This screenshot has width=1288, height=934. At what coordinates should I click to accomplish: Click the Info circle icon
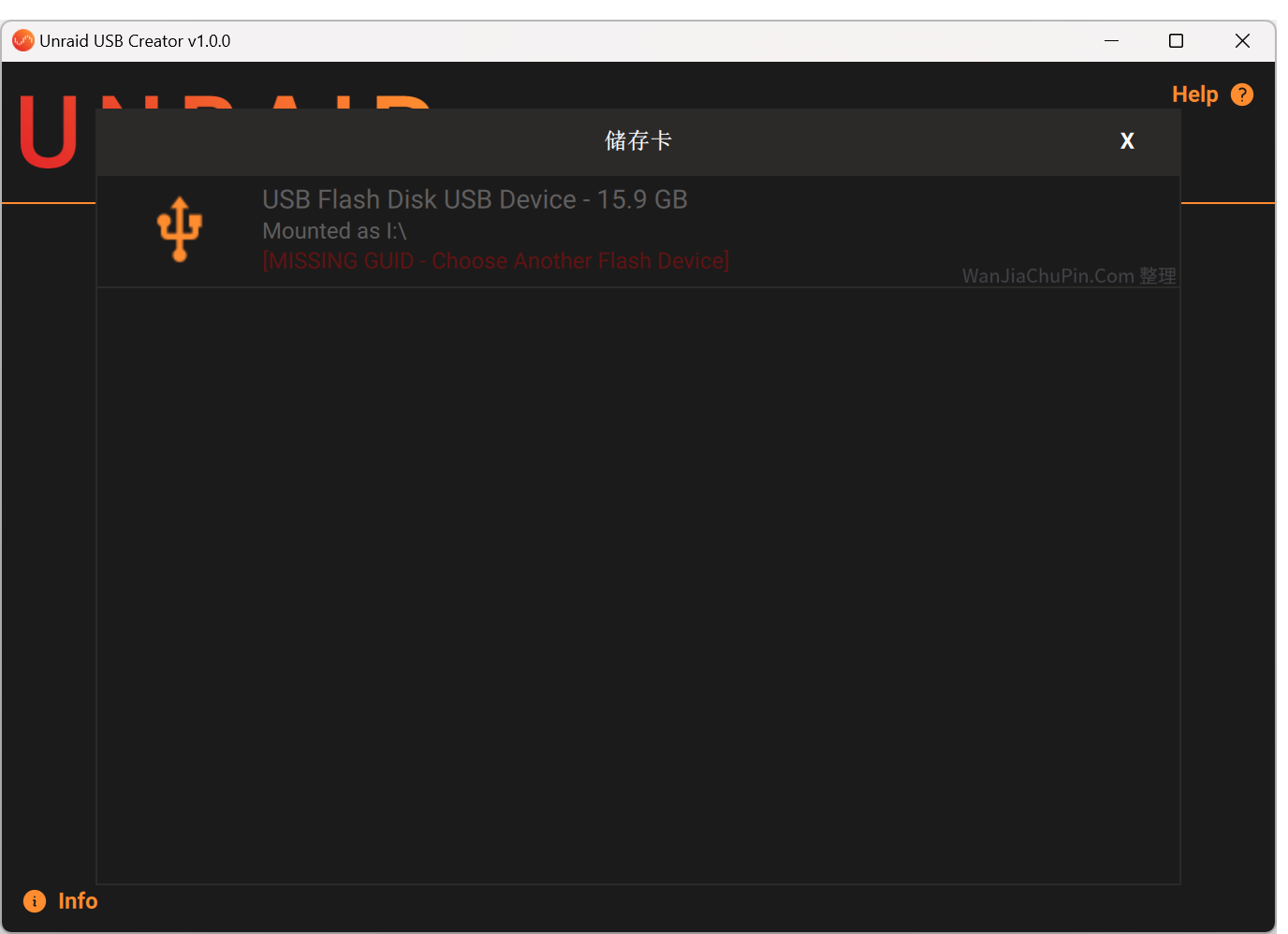(x=35, y=901)
